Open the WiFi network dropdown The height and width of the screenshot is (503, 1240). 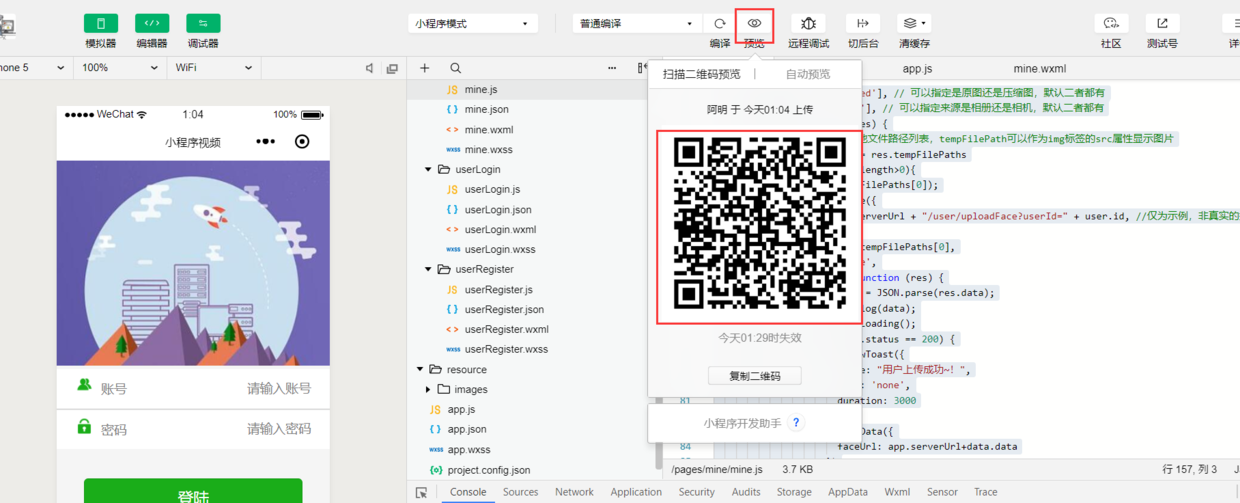coord(213,68)
